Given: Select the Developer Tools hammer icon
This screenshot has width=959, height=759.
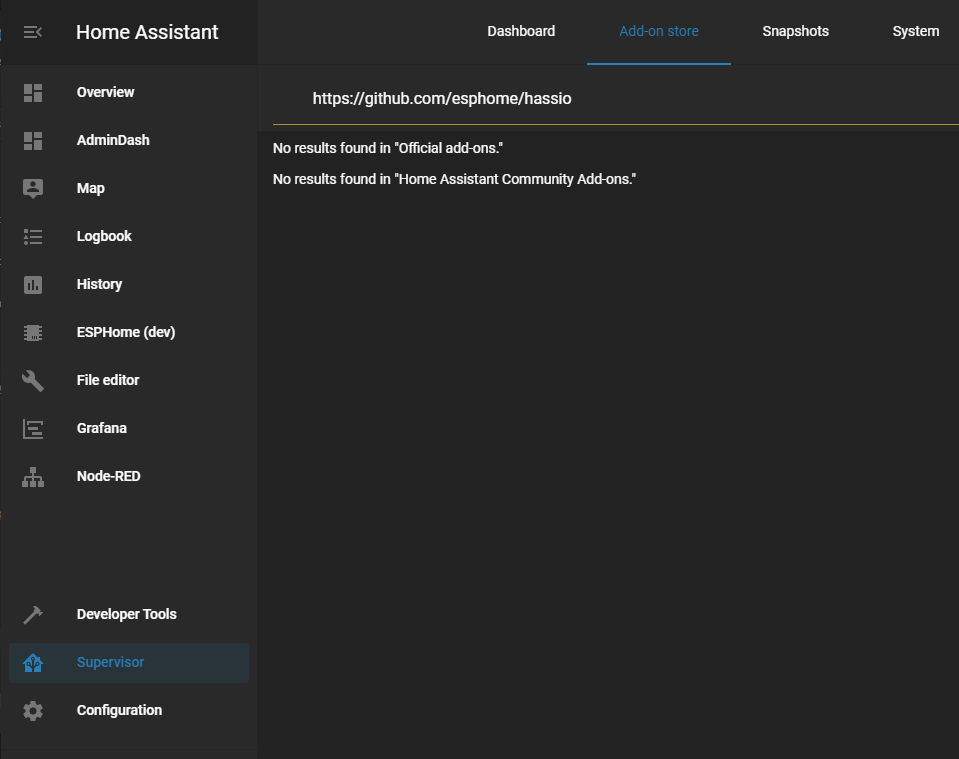Looking at the screenshot, I should coord(33,614).
